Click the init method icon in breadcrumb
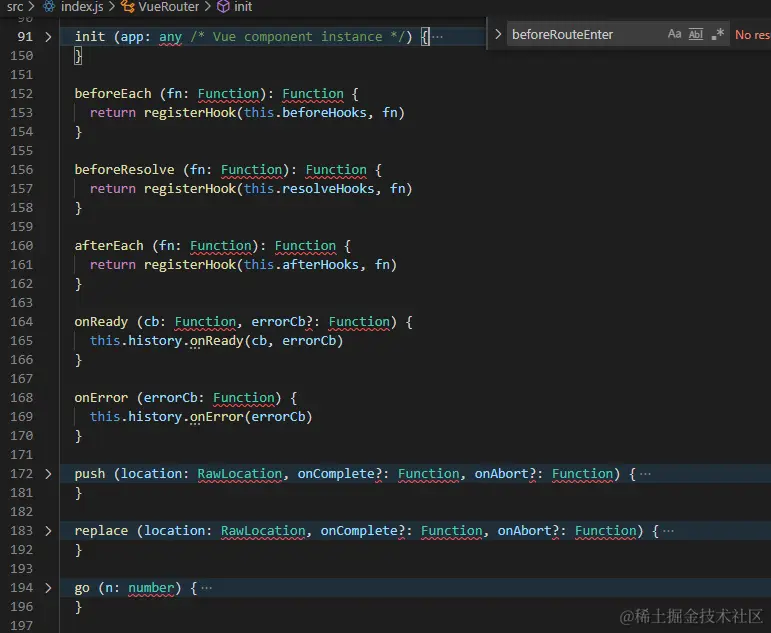The width and height of the screenshot is (771, 633). pos(223,6)
